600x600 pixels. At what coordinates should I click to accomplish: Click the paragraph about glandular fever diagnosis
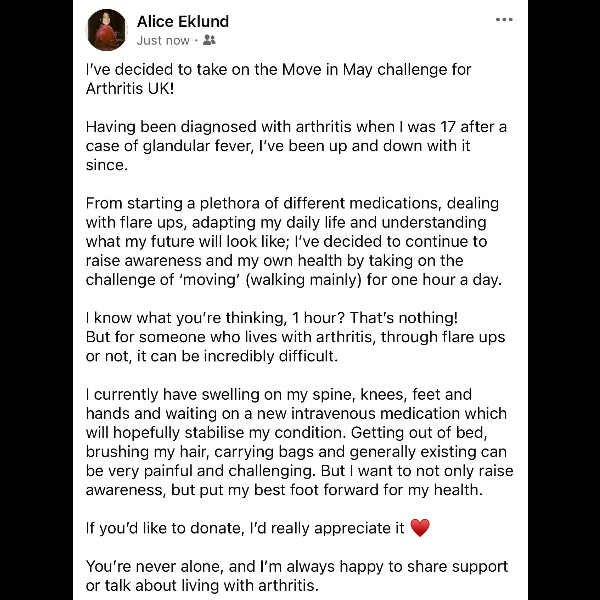pos(295,146)
